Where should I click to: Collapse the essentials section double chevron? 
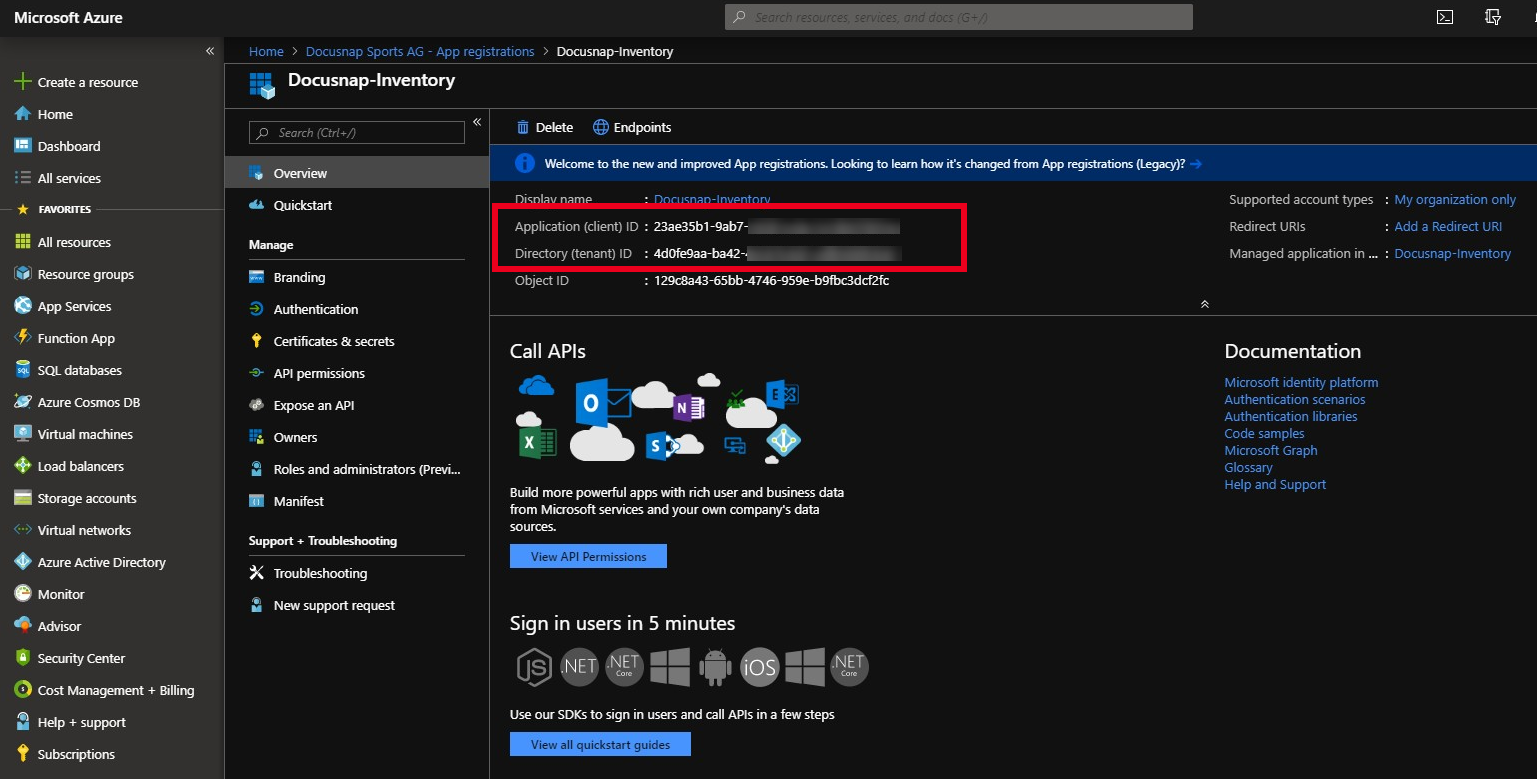[x=1205, y=304]
